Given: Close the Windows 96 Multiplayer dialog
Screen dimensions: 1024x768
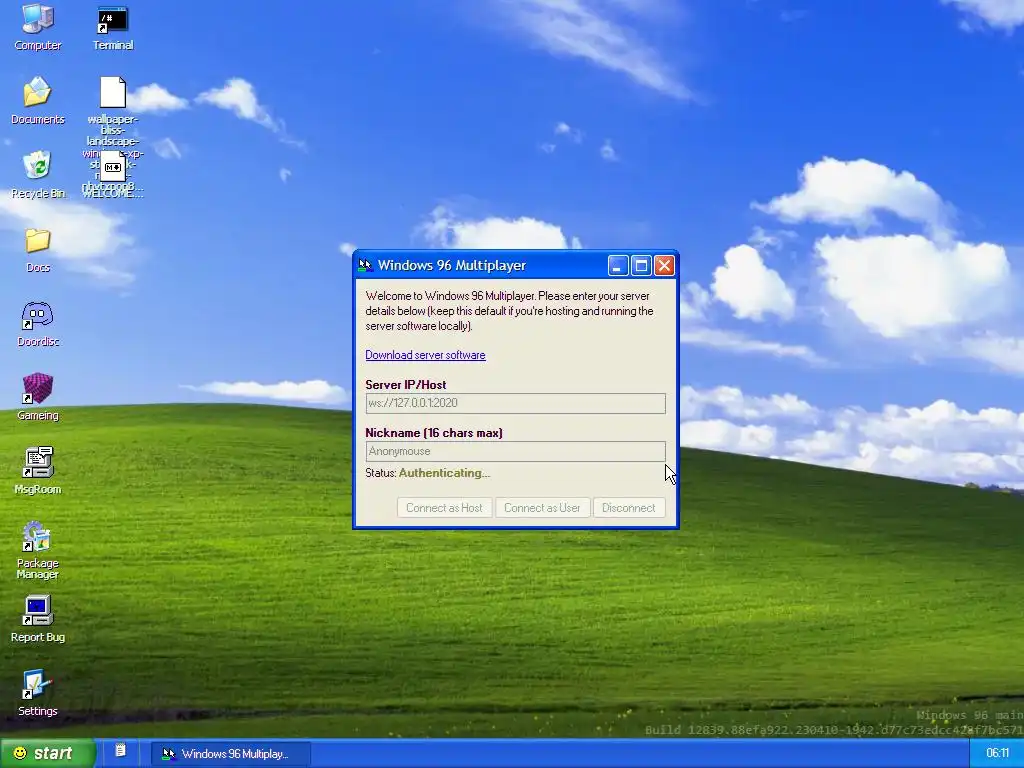Looking at the screenshot, I should tap(664, 265).
